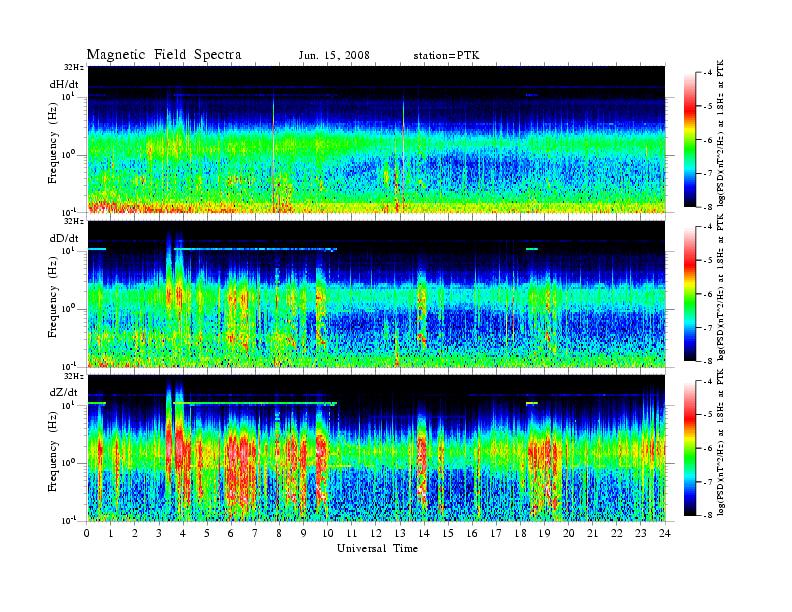Click the -8 tick on dZ/dt color scale
This screenshot has height=612, width=792.
click(x=707, y=514)
